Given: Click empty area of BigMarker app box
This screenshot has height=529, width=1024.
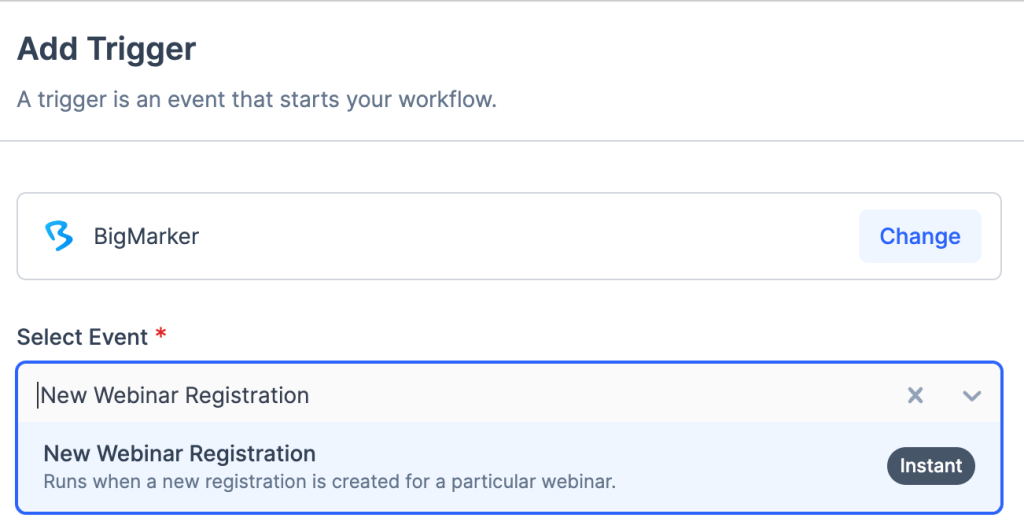Looking at the screenshot, I should click(520, 237).
